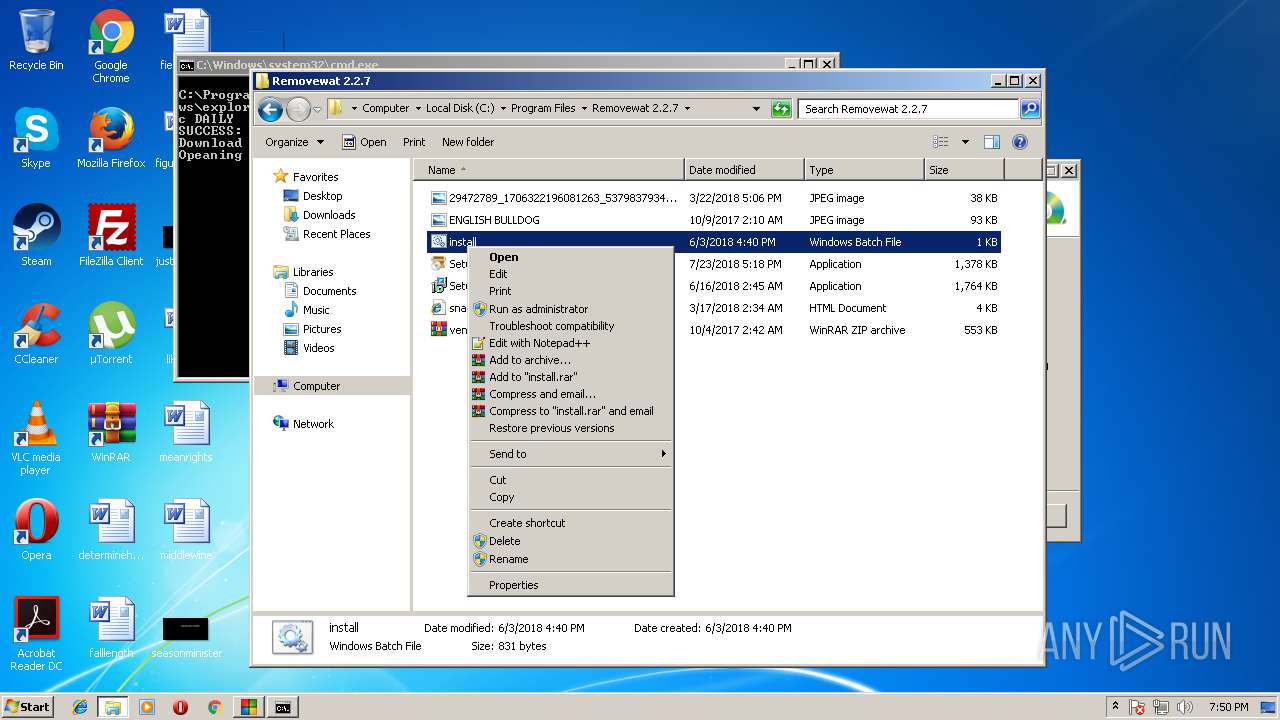
Task: Change view icon in Explorer toolbar
Action: (x=939, y=142)
